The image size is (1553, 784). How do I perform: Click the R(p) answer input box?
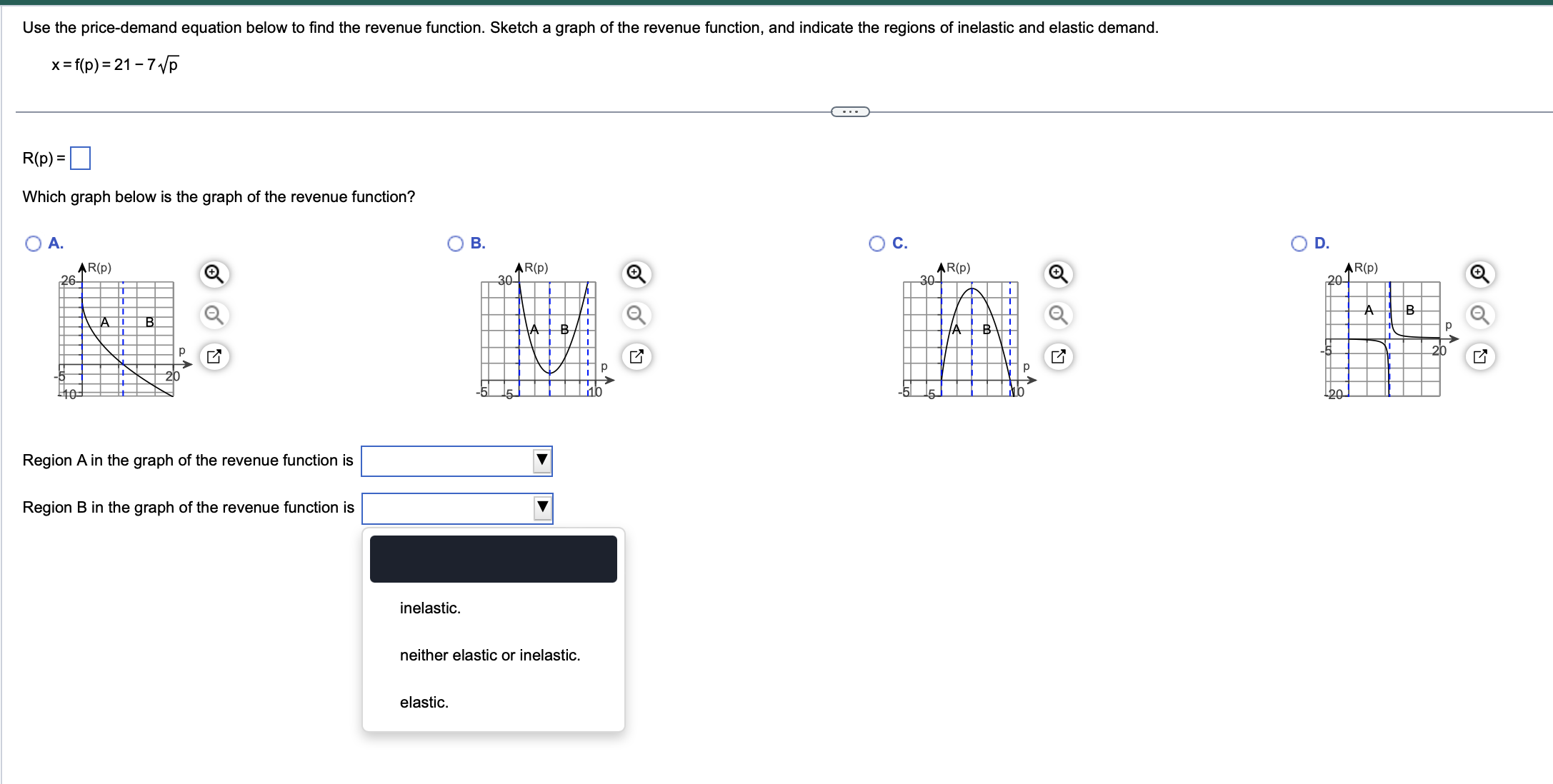(x=81, y=158)
